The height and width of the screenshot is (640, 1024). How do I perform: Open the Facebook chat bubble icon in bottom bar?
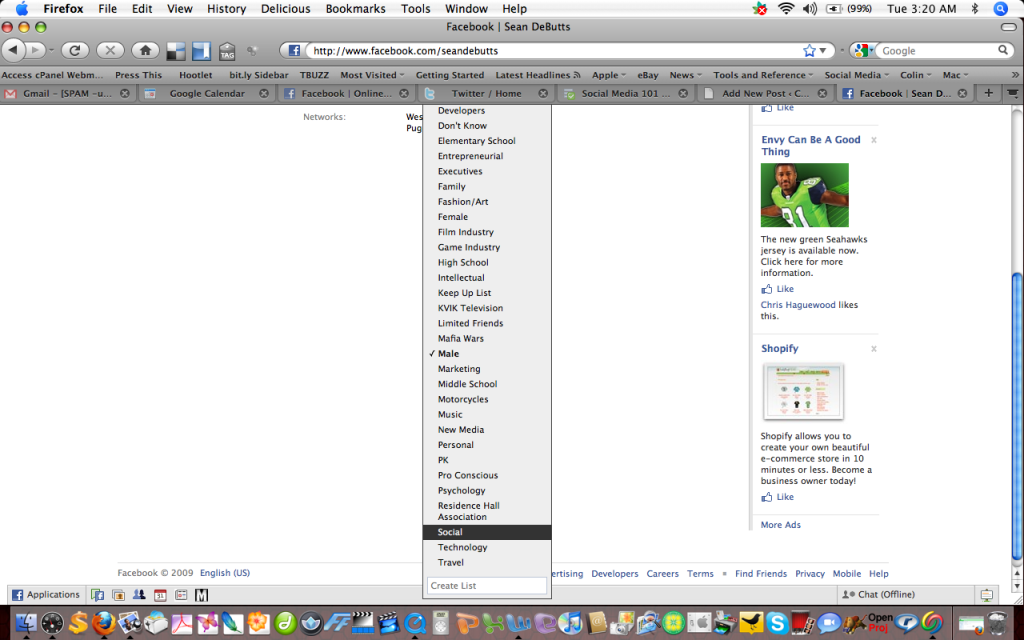pyautogui.click(x=97, y=595)
